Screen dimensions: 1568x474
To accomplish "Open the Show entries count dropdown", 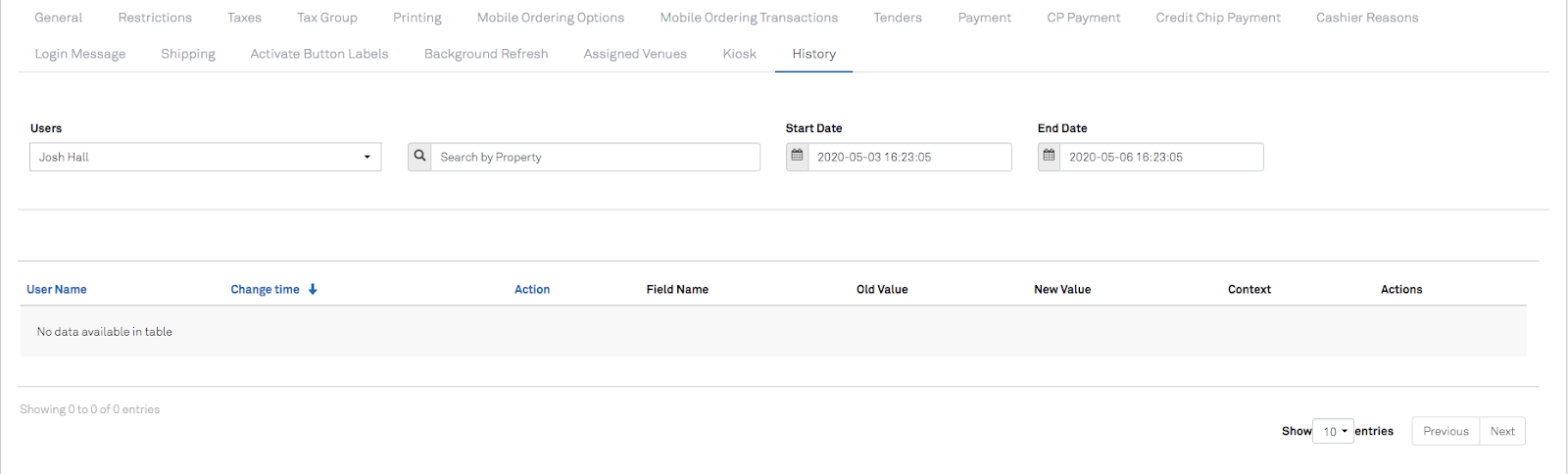I will tap(1333, 431).
